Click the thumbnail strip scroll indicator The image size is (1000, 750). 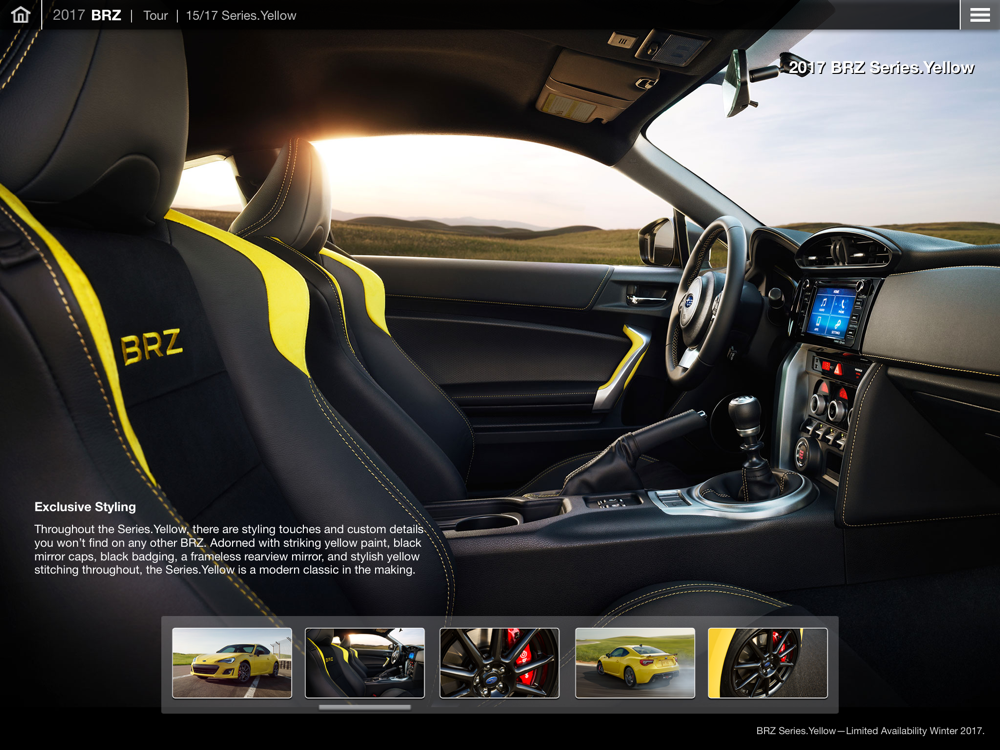[x=365, y=707]
